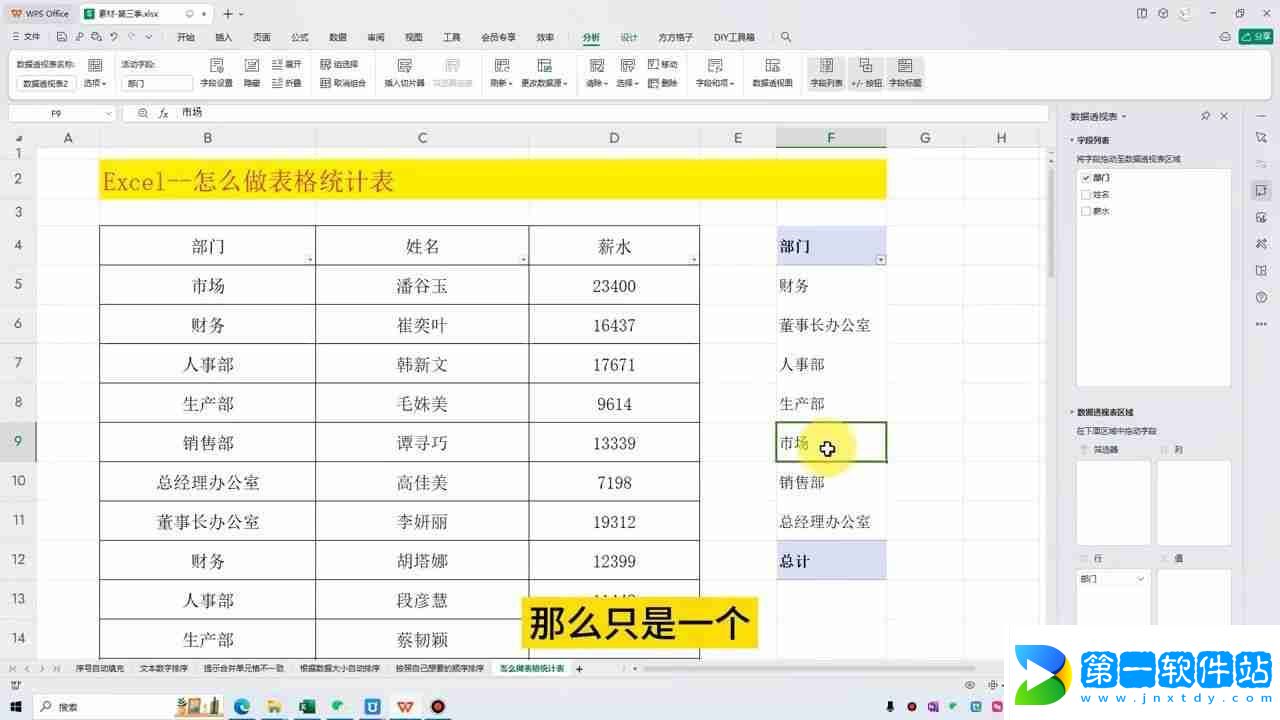Check the 部门 field checkbox
Screen dimensions: 1280x720
[1087, 177]
